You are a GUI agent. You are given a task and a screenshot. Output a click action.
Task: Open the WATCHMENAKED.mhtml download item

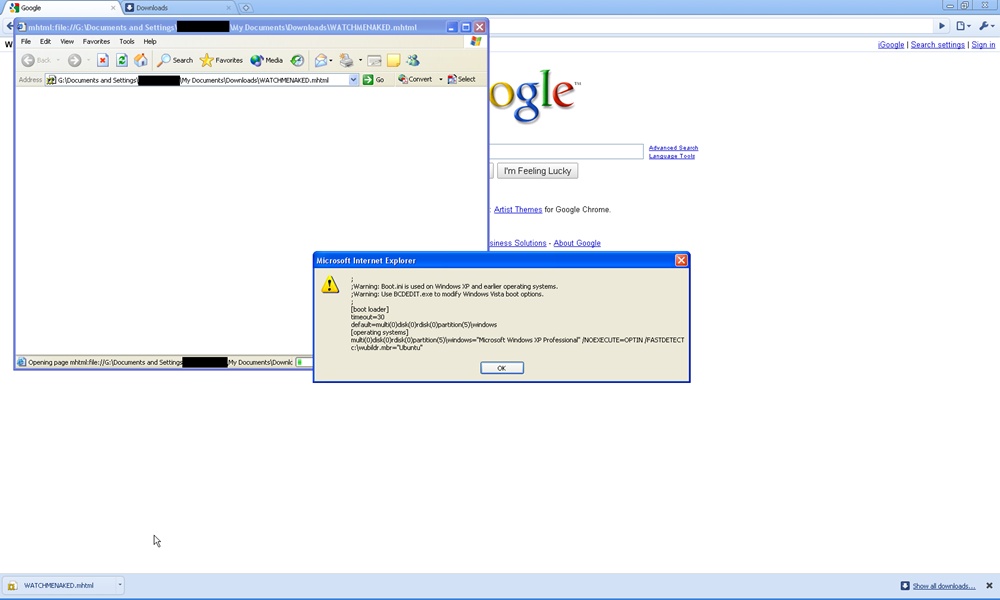click(59, 585)
